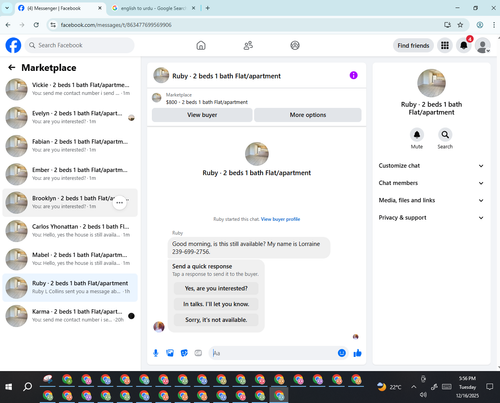
Task: Open the notifications bell
Action: click(464, 45)
